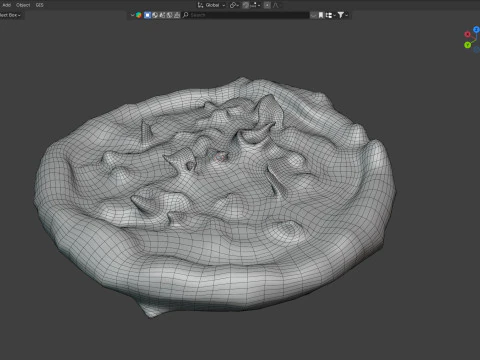Toggle the snapping magnet button

click(x=246, y=5)
